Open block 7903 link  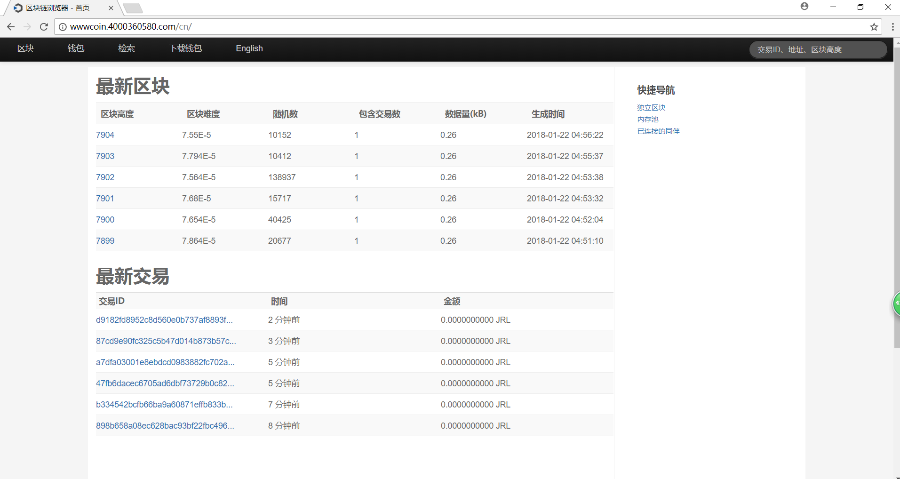coord(105,156)
